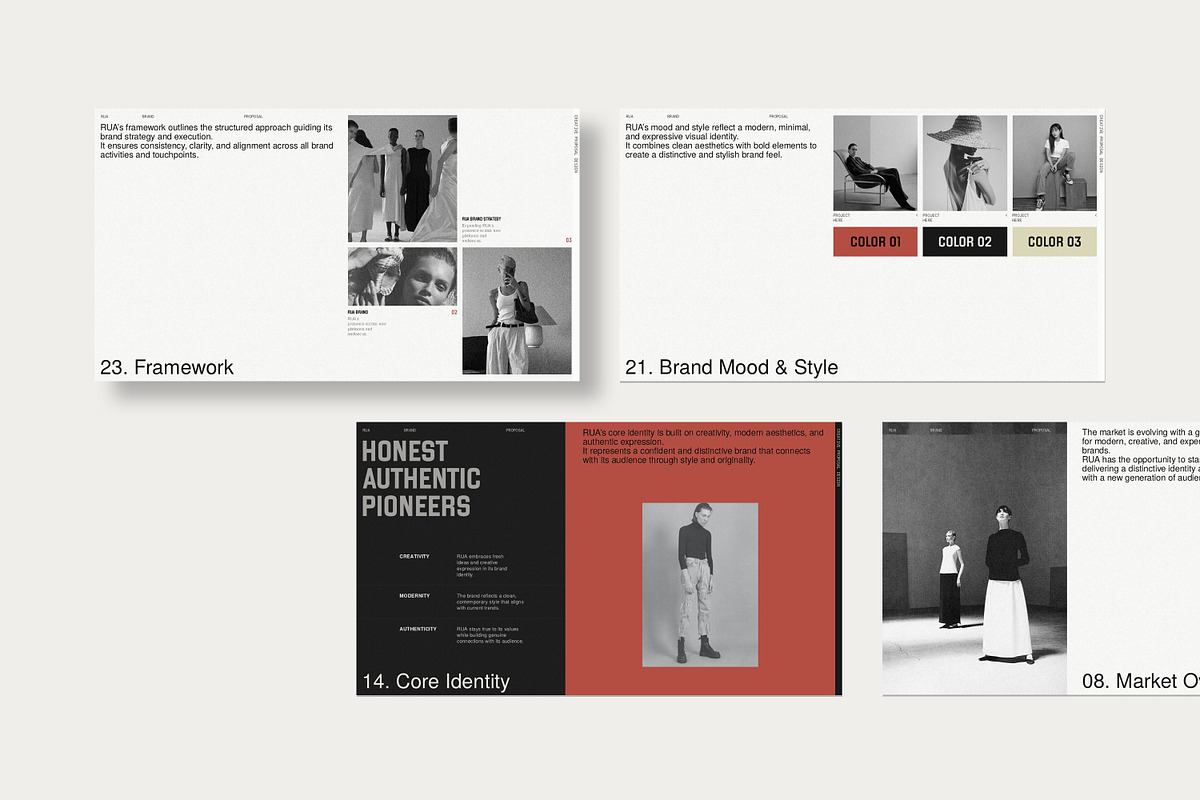Viewport: 1200px width, 800px height.
Task: Select the "23. Framework" slide title
Action: [x=167, y=367]
